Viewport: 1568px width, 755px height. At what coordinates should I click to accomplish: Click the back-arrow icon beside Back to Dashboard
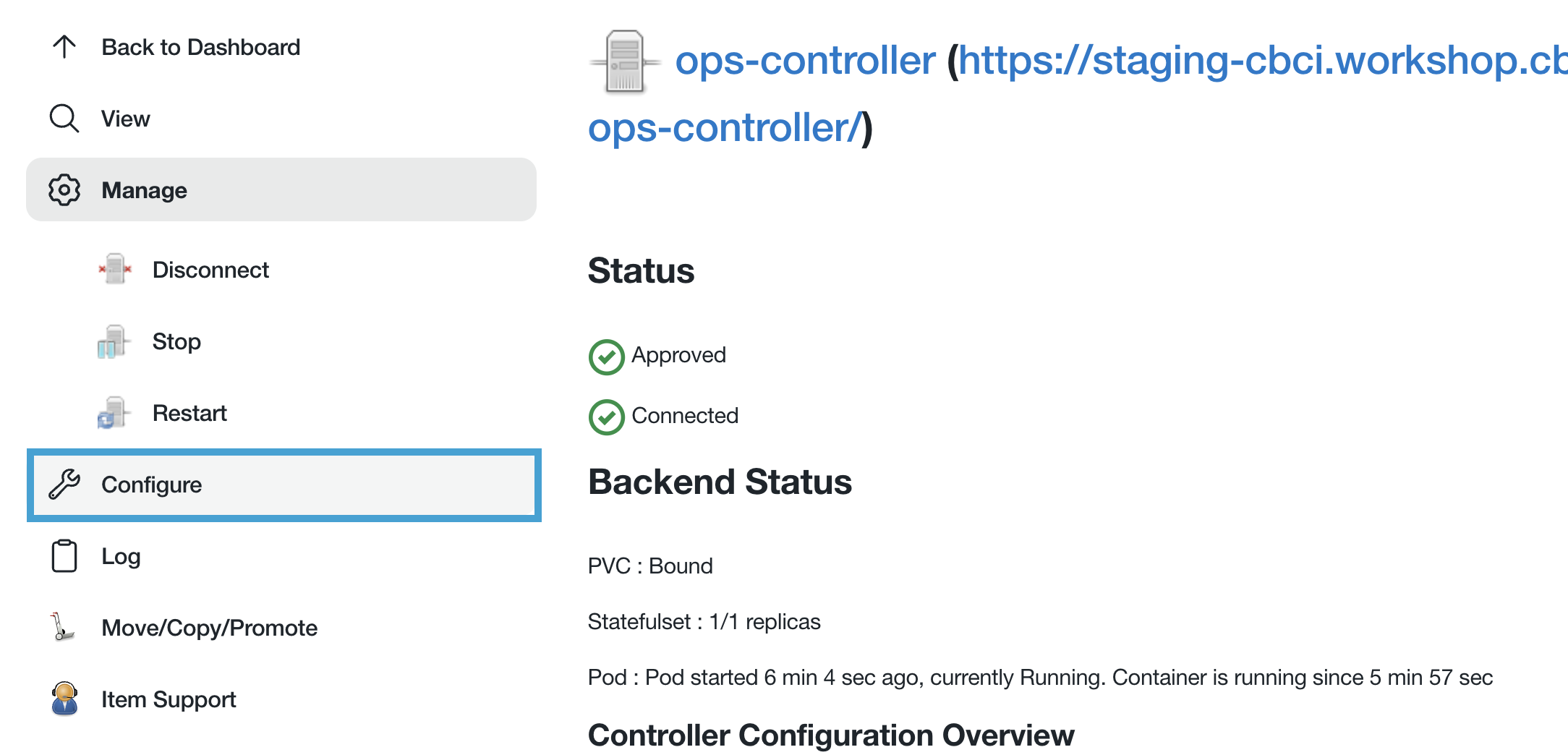64,46
